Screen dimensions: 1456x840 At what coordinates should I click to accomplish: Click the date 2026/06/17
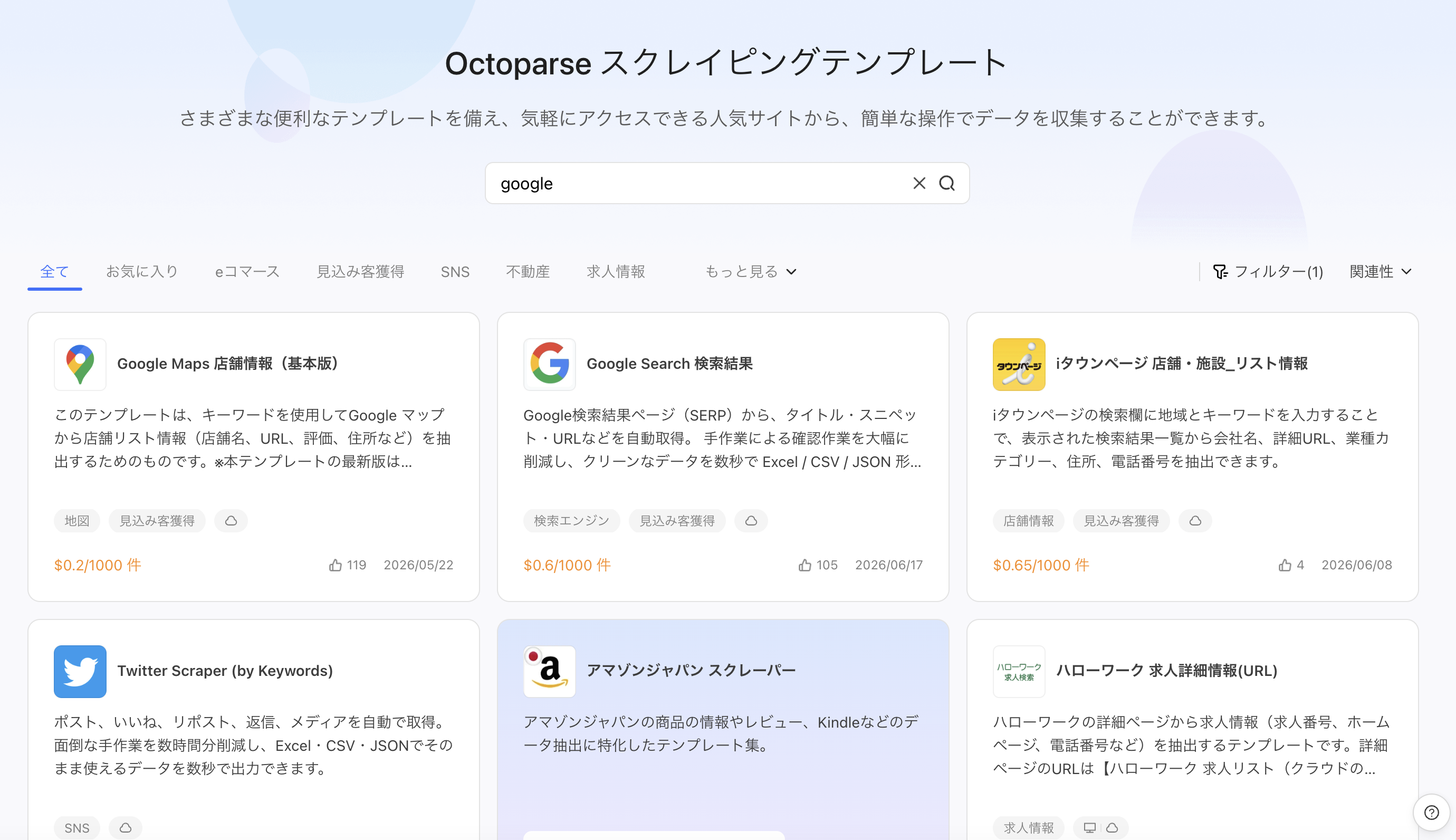888,565
